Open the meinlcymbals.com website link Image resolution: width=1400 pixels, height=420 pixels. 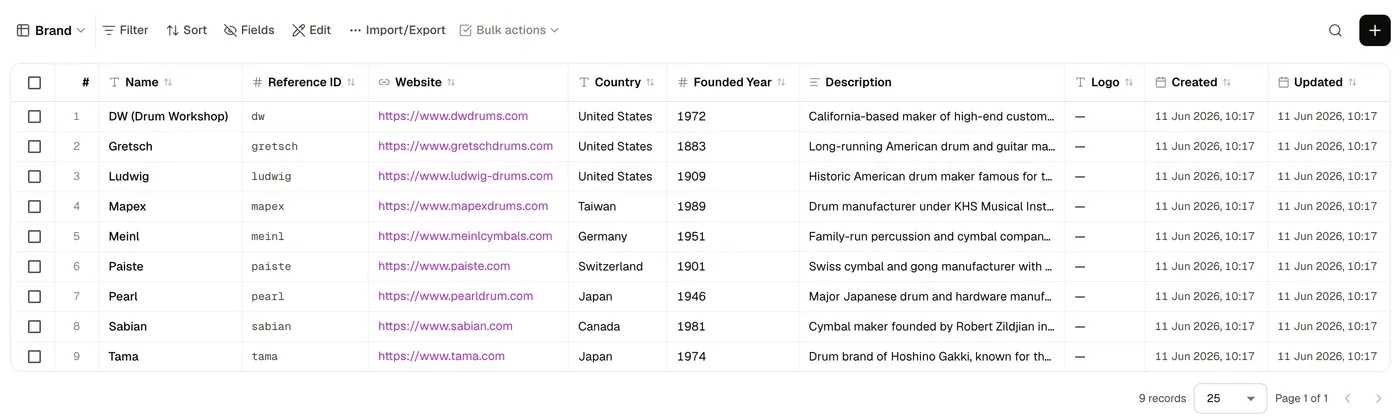[x=465, y=236]
